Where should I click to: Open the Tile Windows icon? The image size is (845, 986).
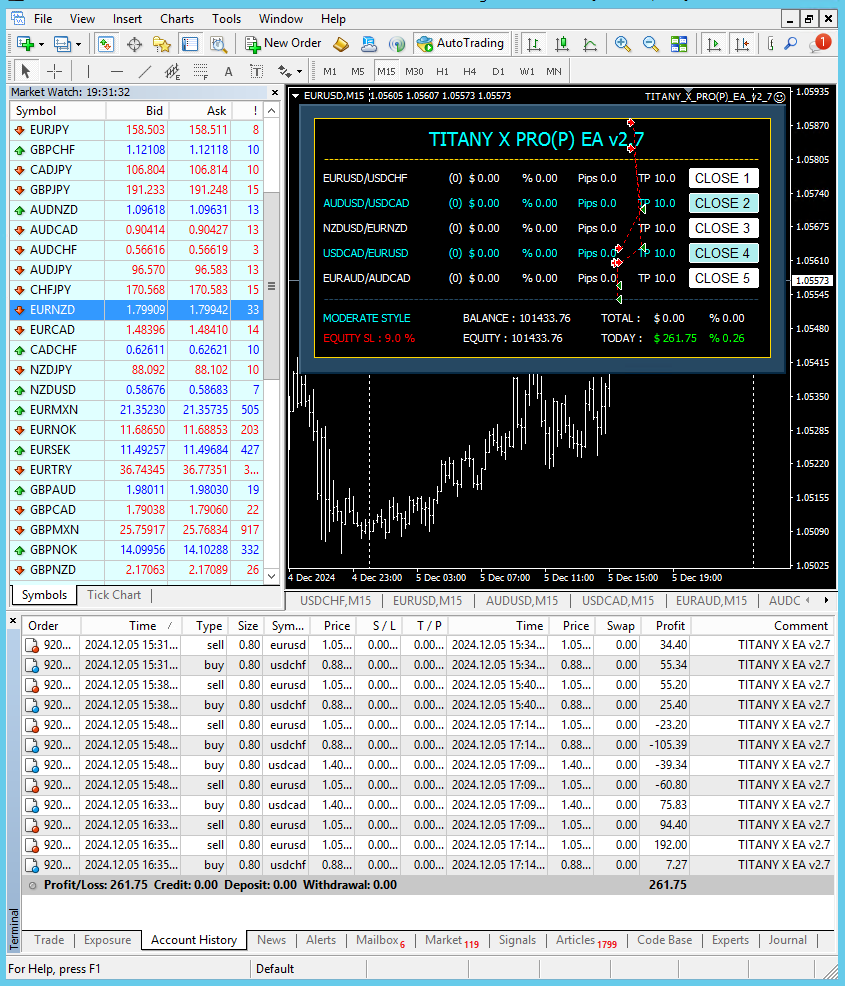coord(679,44)
